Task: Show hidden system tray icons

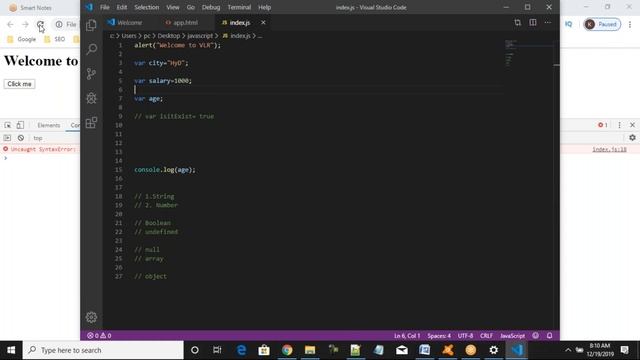Action: click(568, 350)
